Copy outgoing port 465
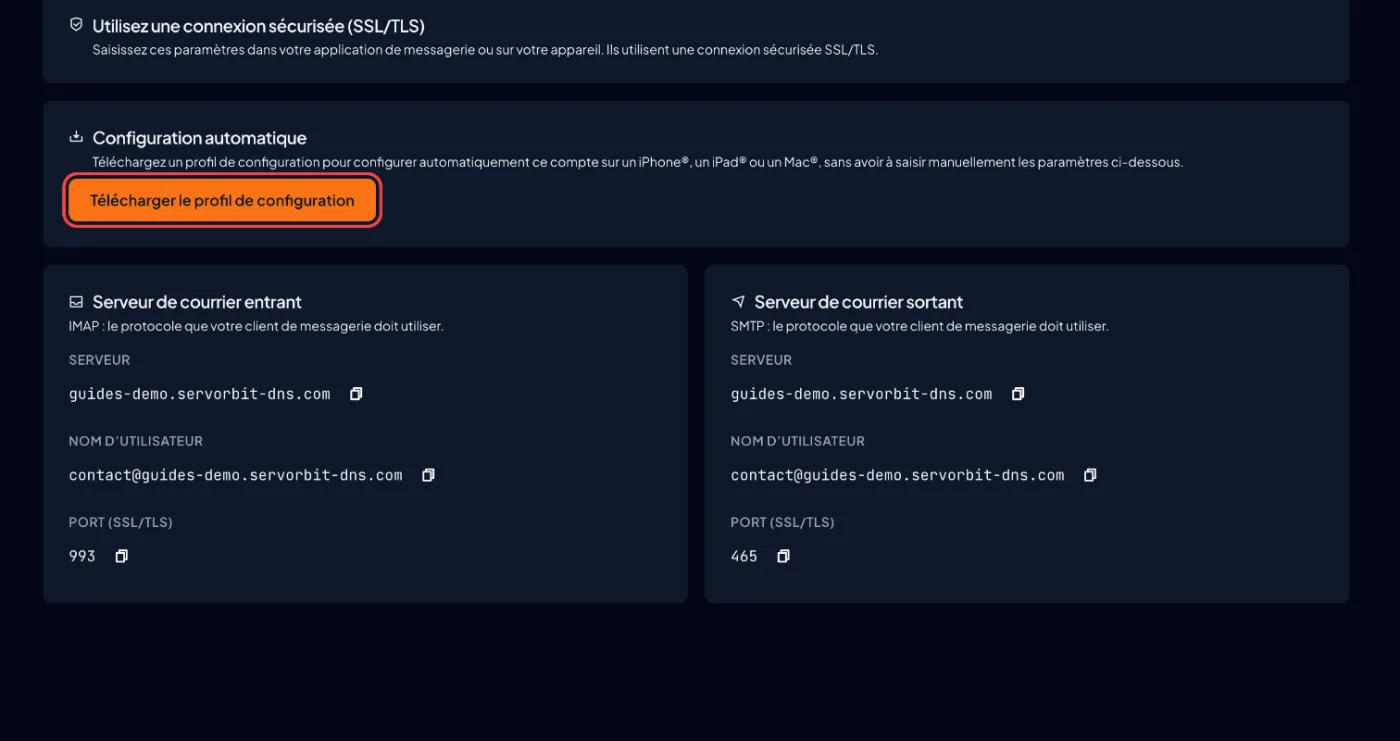Viewport: 1400px width, 741px height. tap(783, 556)
